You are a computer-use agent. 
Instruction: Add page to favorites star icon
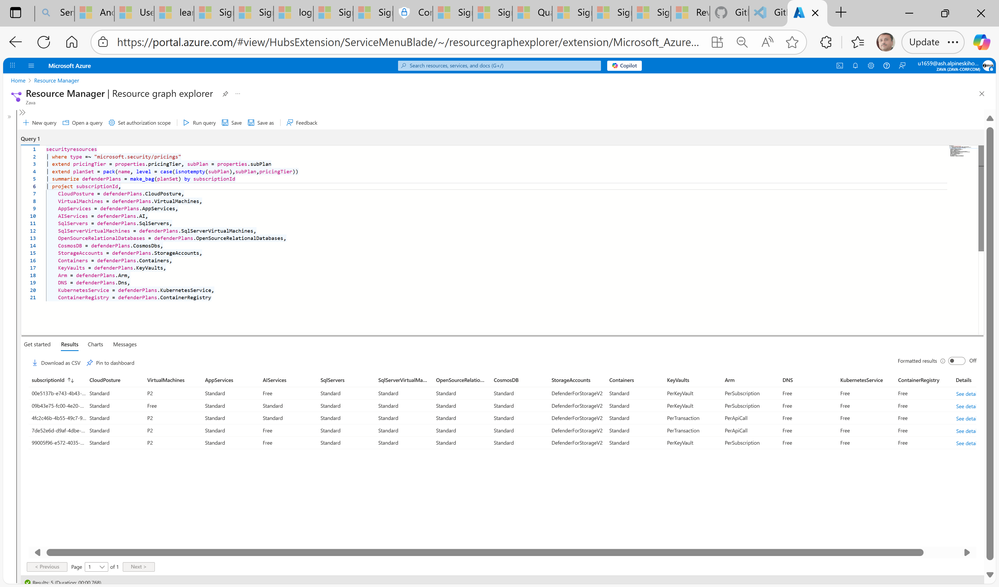792,42
